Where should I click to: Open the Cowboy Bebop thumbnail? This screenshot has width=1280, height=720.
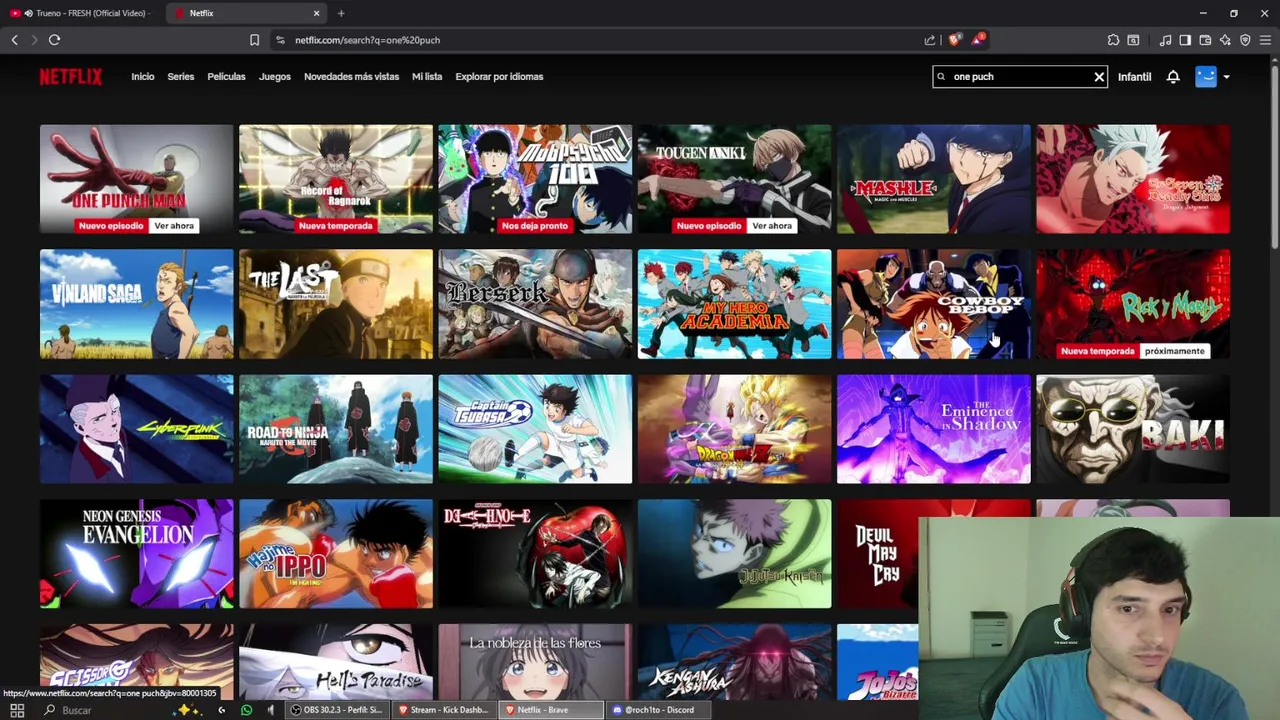934,304
